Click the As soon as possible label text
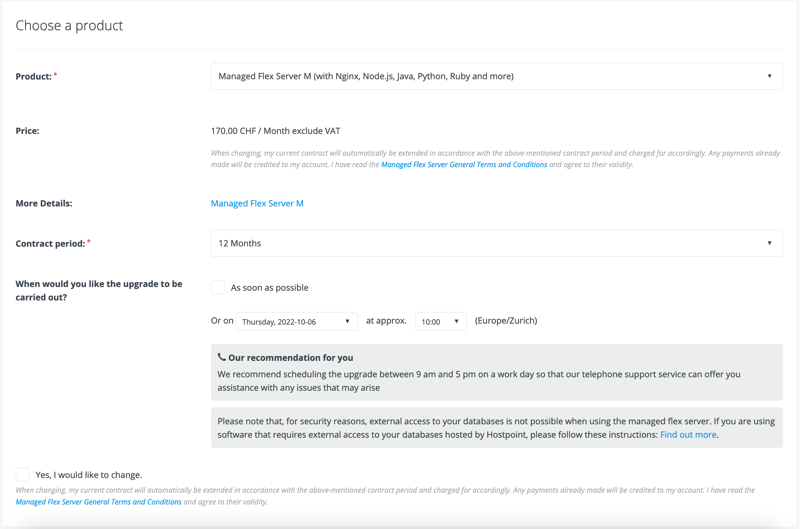Image resolution: width=800 pixels, height=529 pixels. (x=269, y=288)
